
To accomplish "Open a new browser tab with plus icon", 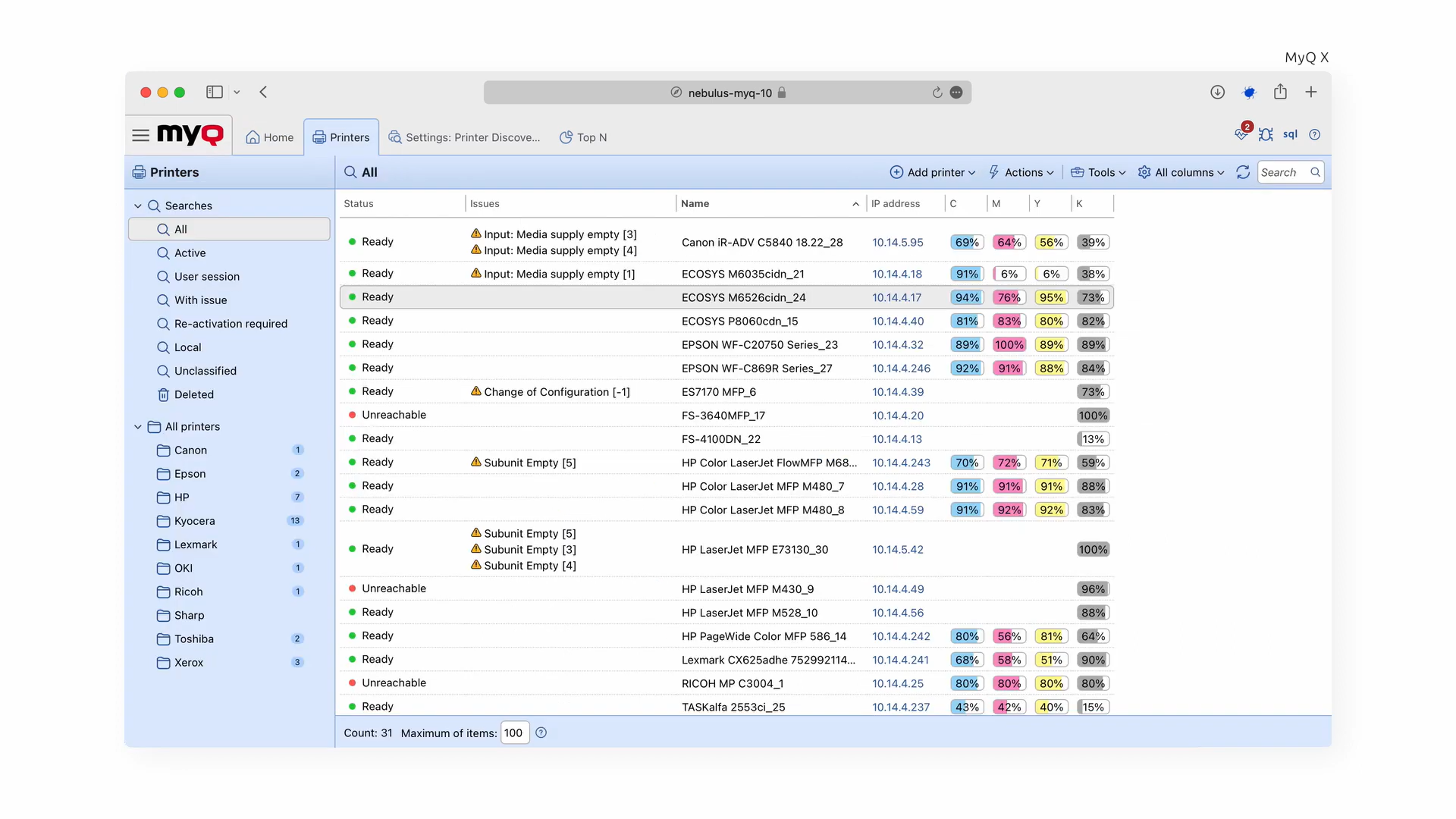I will pyautogui.click(x=1311, y=92).
